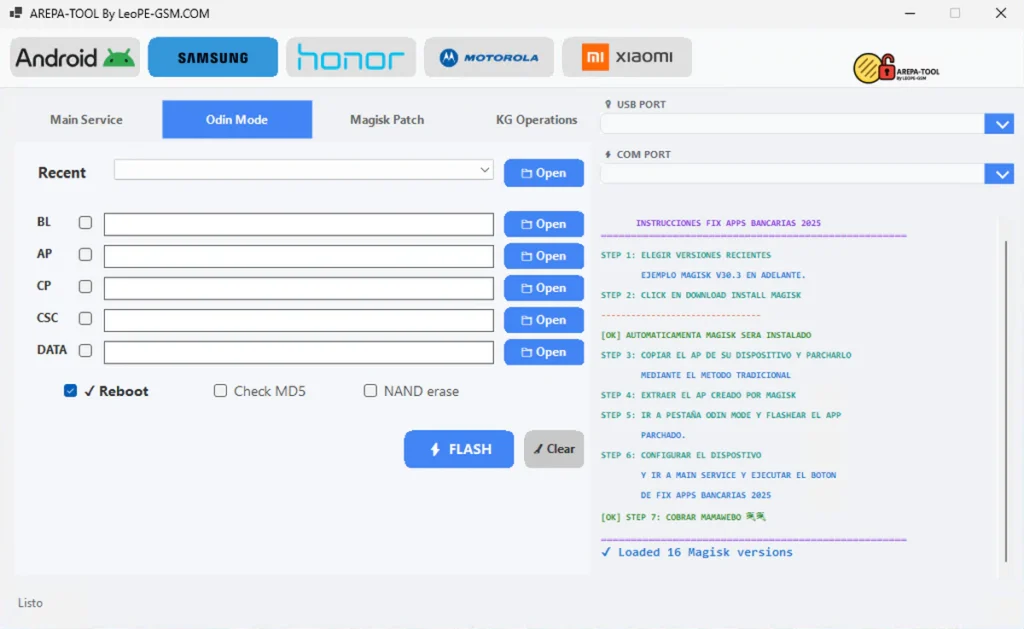
Task: Switch to the Motorola brand button
Action: tap(489, 58)
